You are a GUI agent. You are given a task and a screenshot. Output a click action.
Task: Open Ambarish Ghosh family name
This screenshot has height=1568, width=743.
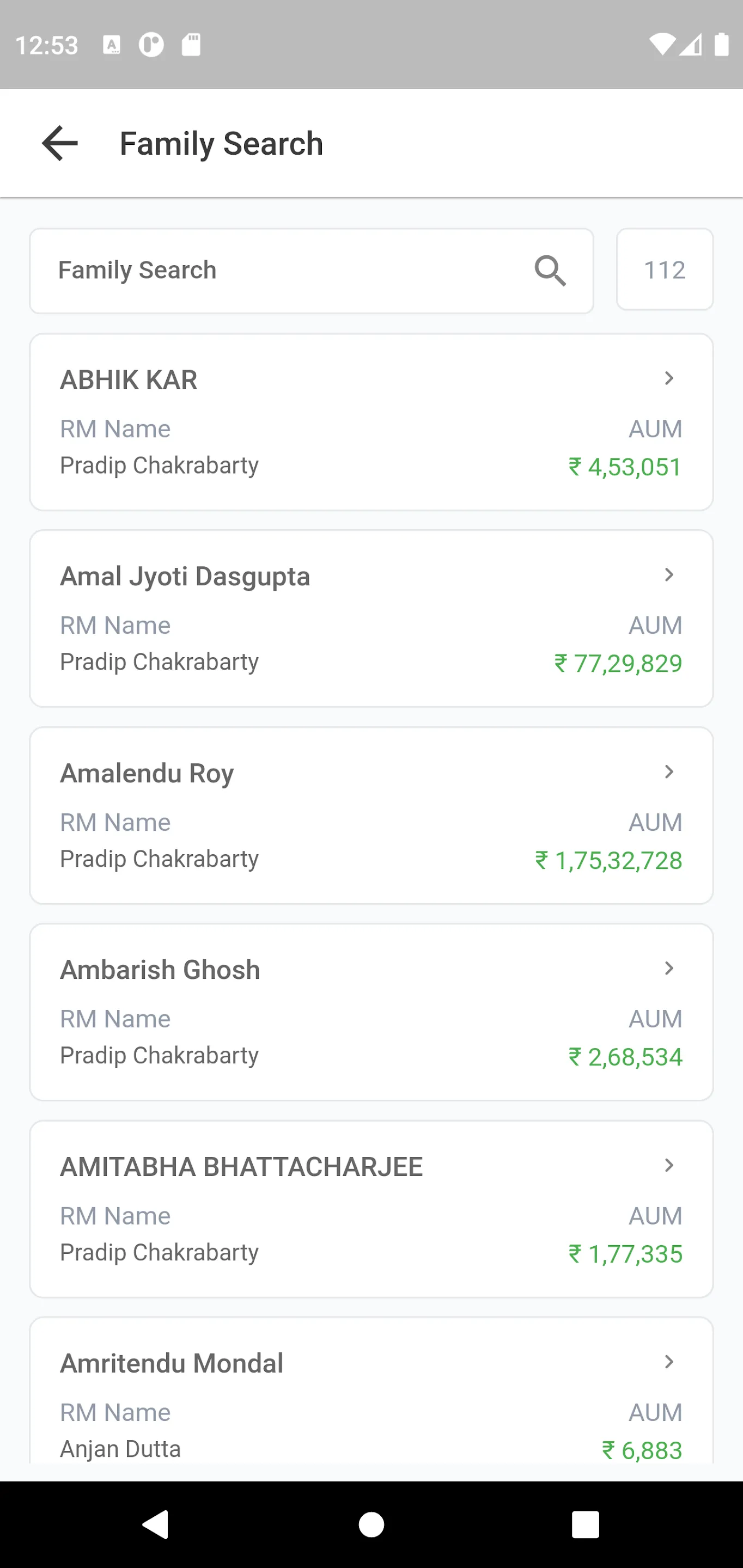(160, 970)
